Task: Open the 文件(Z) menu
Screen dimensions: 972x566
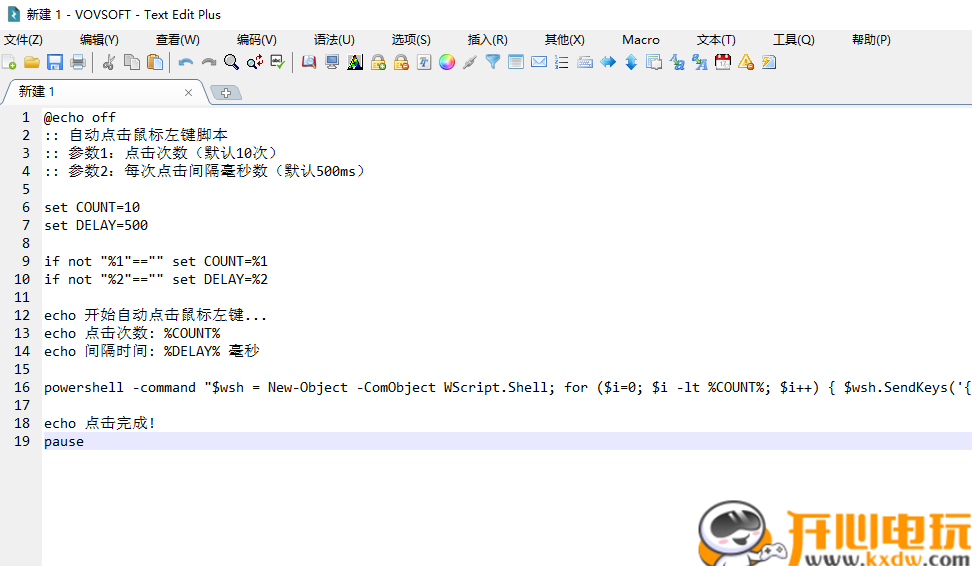Action: pyautogui.click(x=23, y=40)
